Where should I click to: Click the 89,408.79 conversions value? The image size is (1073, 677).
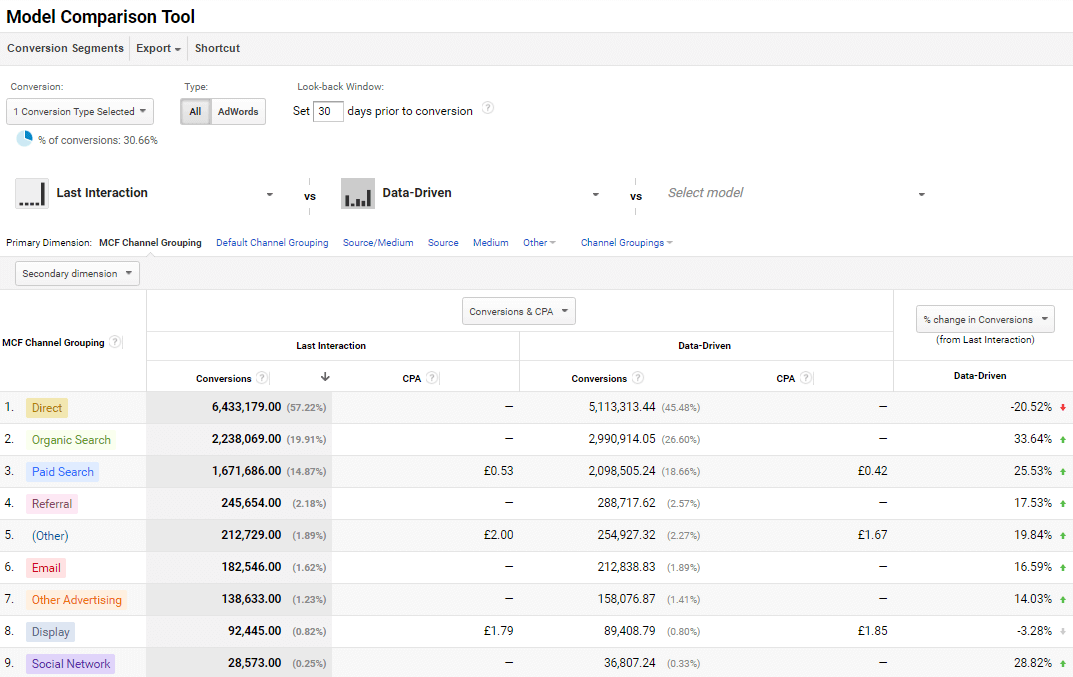[x=630, y=630]
